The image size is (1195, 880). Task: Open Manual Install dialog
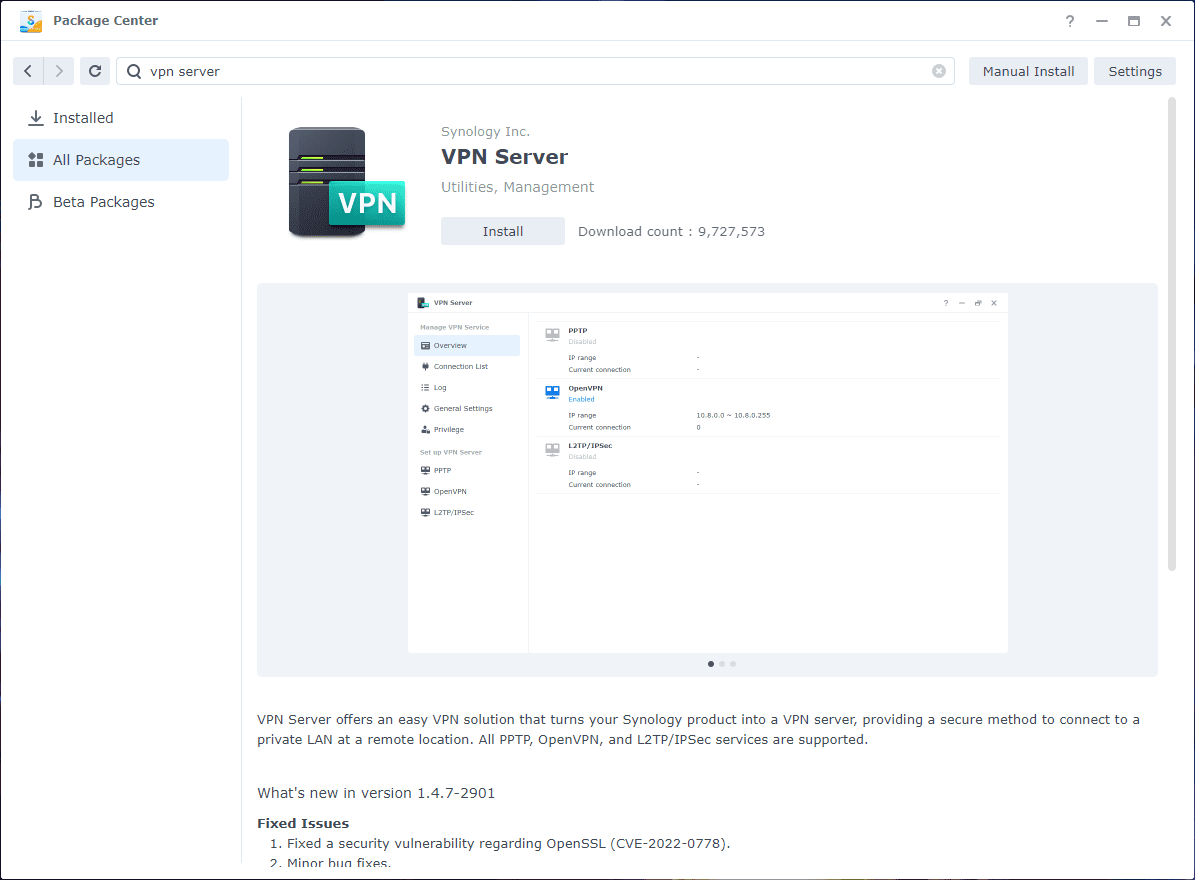(x=1028, y=71)
